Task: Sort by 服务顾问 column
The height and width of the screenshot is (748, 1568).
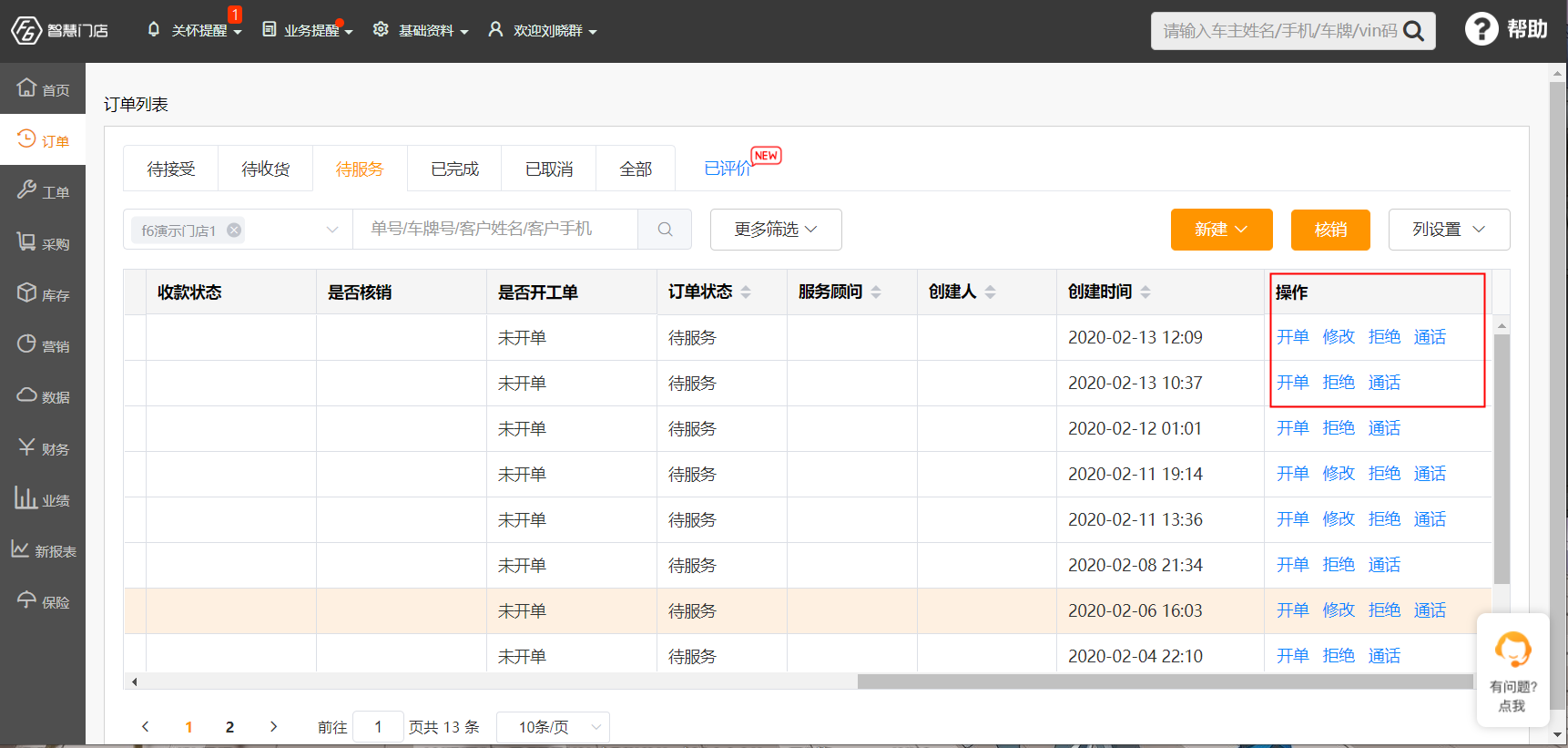Action: click(876, 292)
